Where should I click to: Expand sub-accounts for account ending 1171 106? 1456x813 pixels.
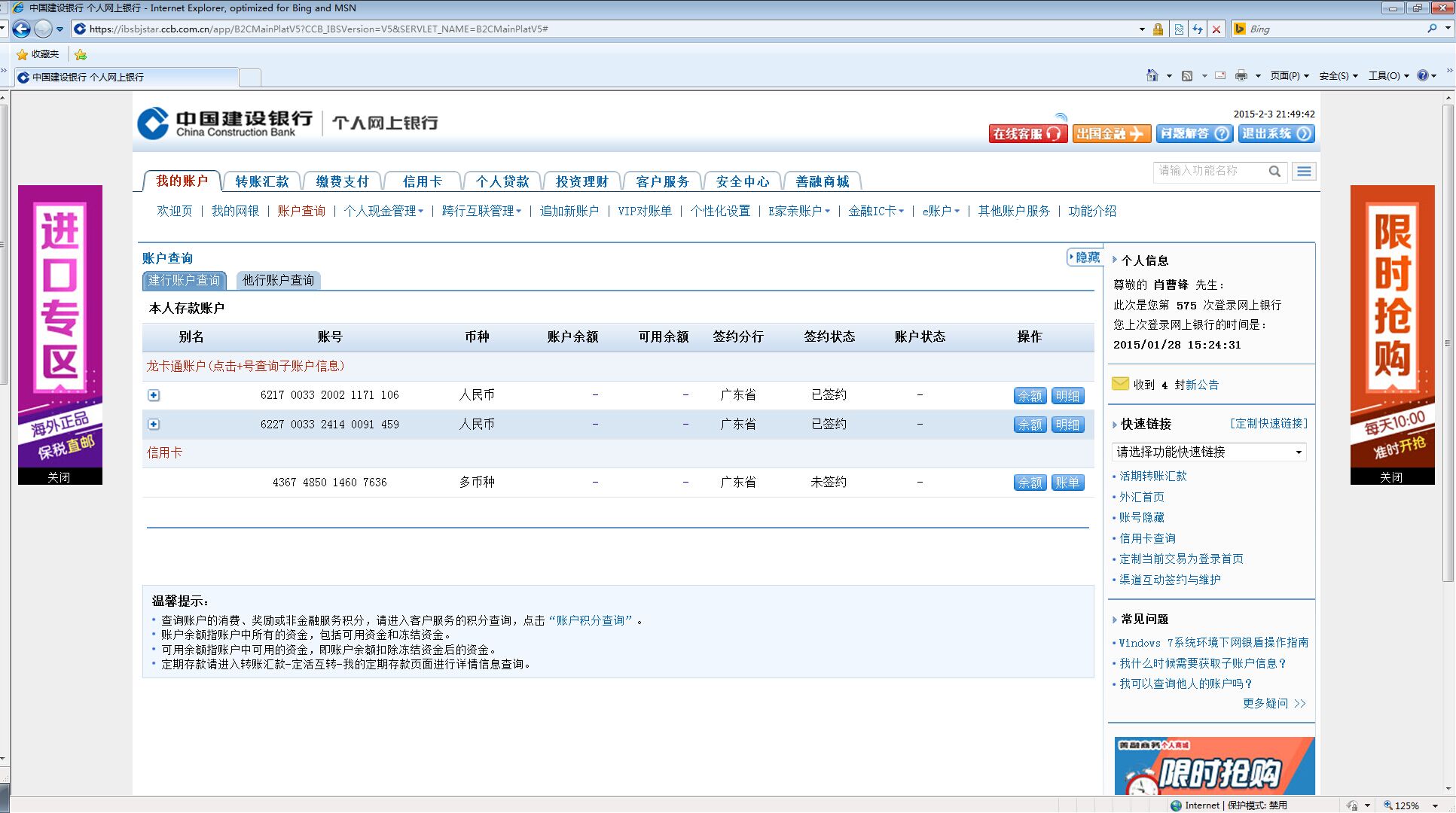[154, 395]
